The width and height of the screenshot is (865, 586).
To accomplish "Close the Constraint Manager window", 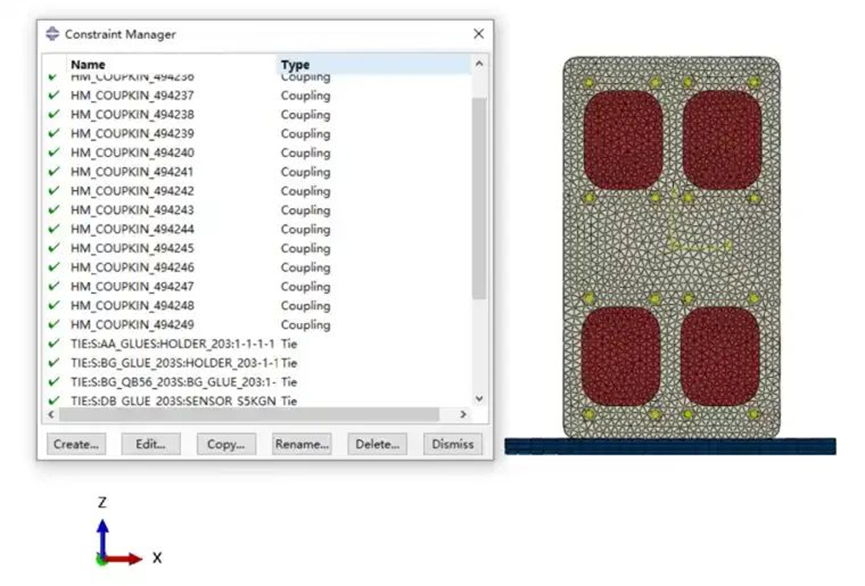I will 478,34.
